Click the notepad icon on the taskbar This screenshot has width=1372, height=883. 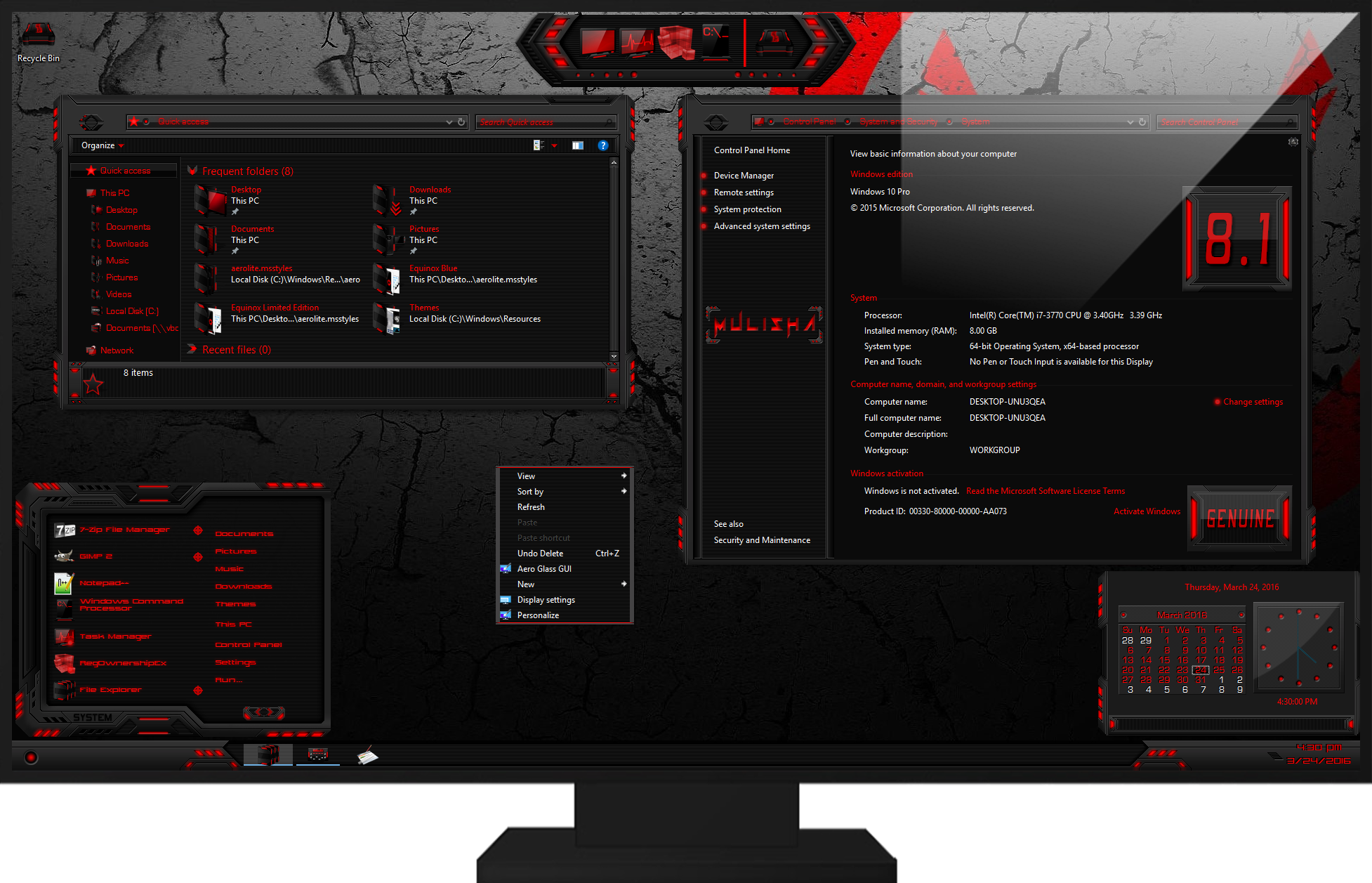pos(367,756)
